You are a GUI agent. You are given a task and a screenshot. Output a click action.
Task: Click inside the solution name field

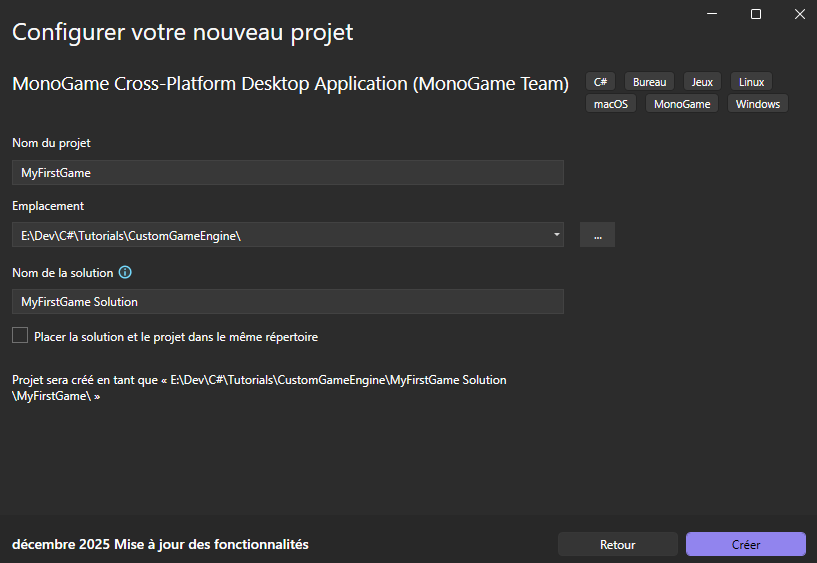point(288,302)
